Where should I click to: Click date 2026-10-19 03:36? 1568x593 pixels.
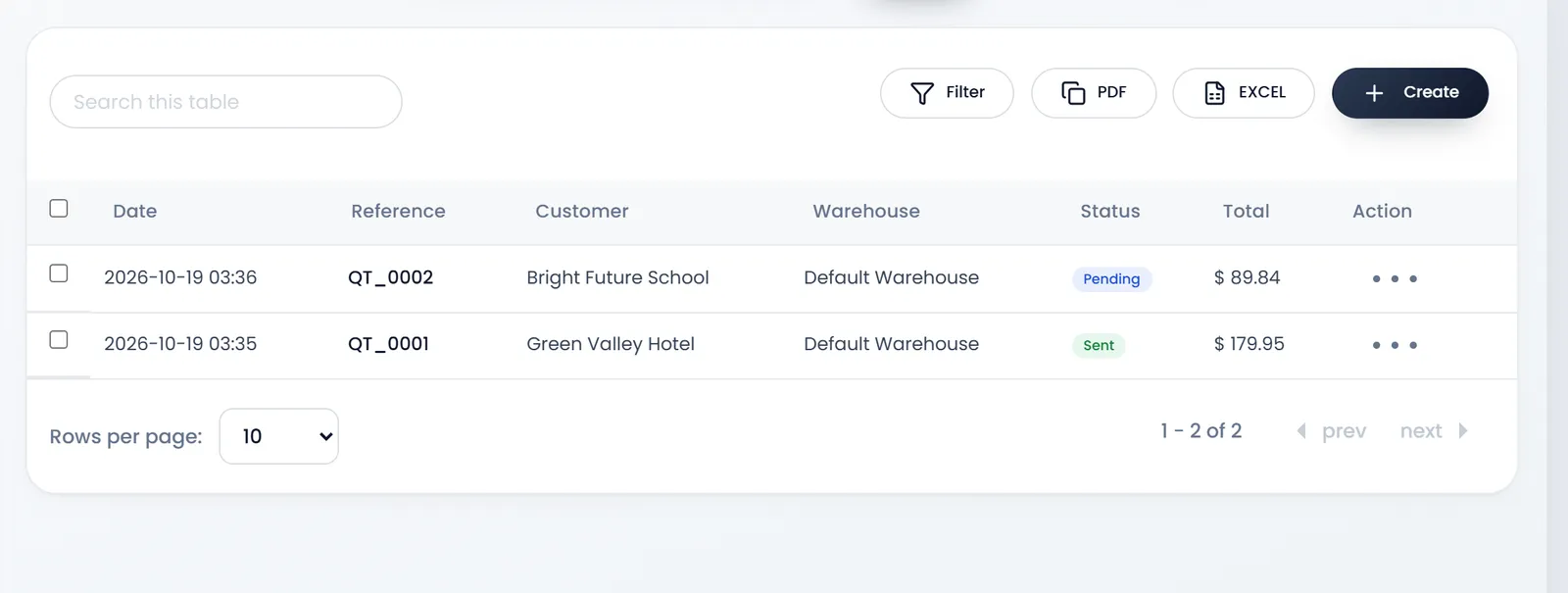180,277
